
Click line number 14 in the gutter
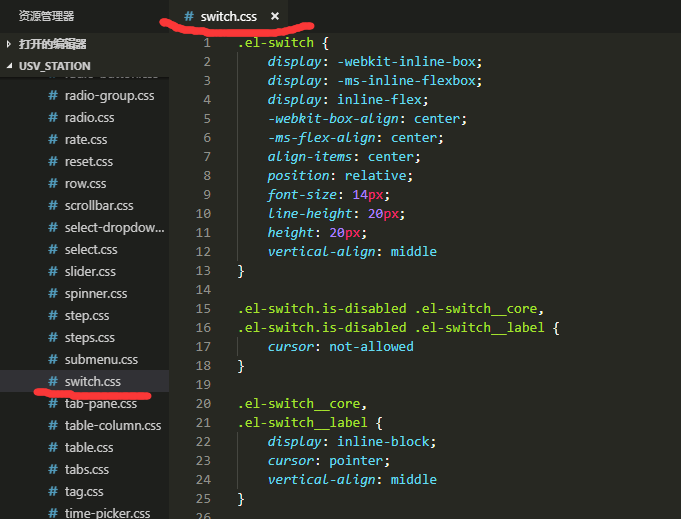click(x=203, y=290)
